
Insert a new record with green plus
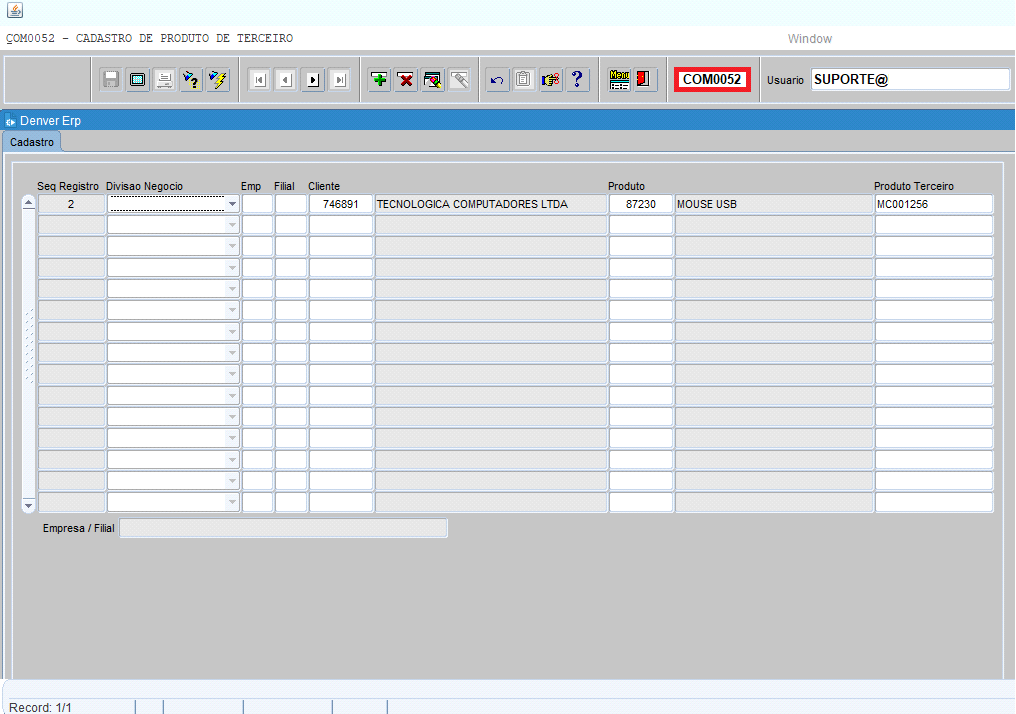click(x=379, y=80)
